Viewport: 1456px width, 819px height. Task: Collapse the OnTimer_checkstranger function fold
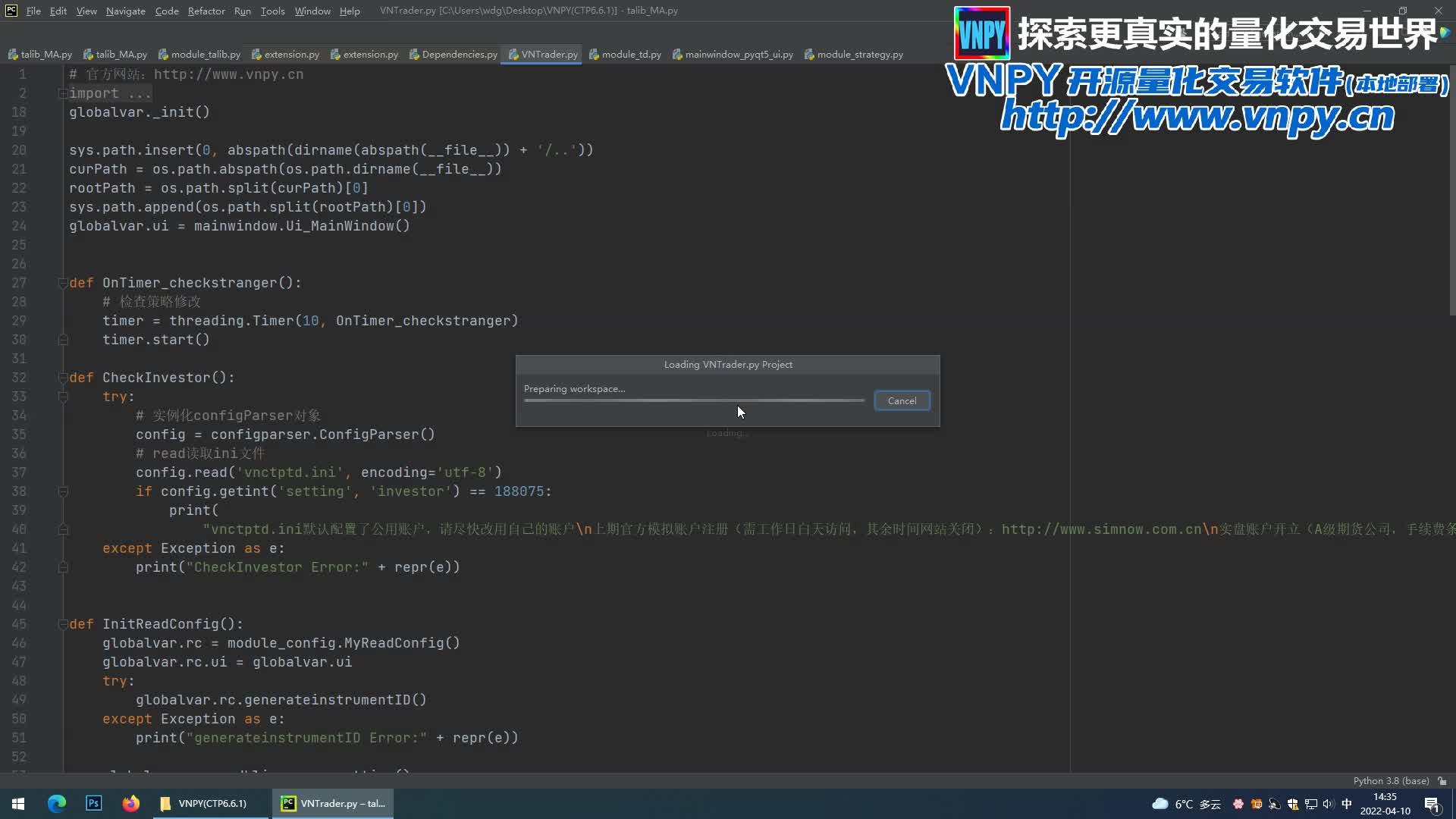[x=64, y=283]
